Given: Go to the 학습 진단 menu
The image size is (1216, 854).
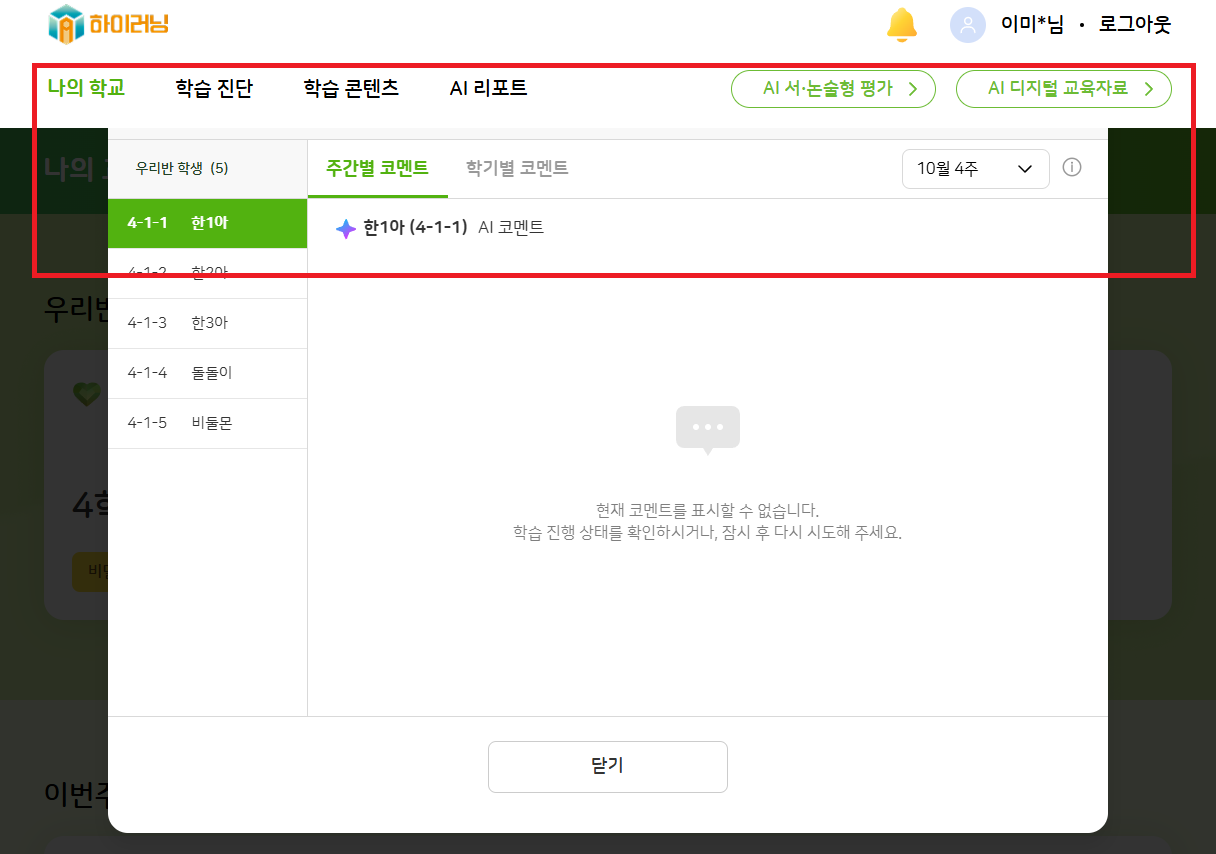Looking at the screenshot, I should coord(214,88).
